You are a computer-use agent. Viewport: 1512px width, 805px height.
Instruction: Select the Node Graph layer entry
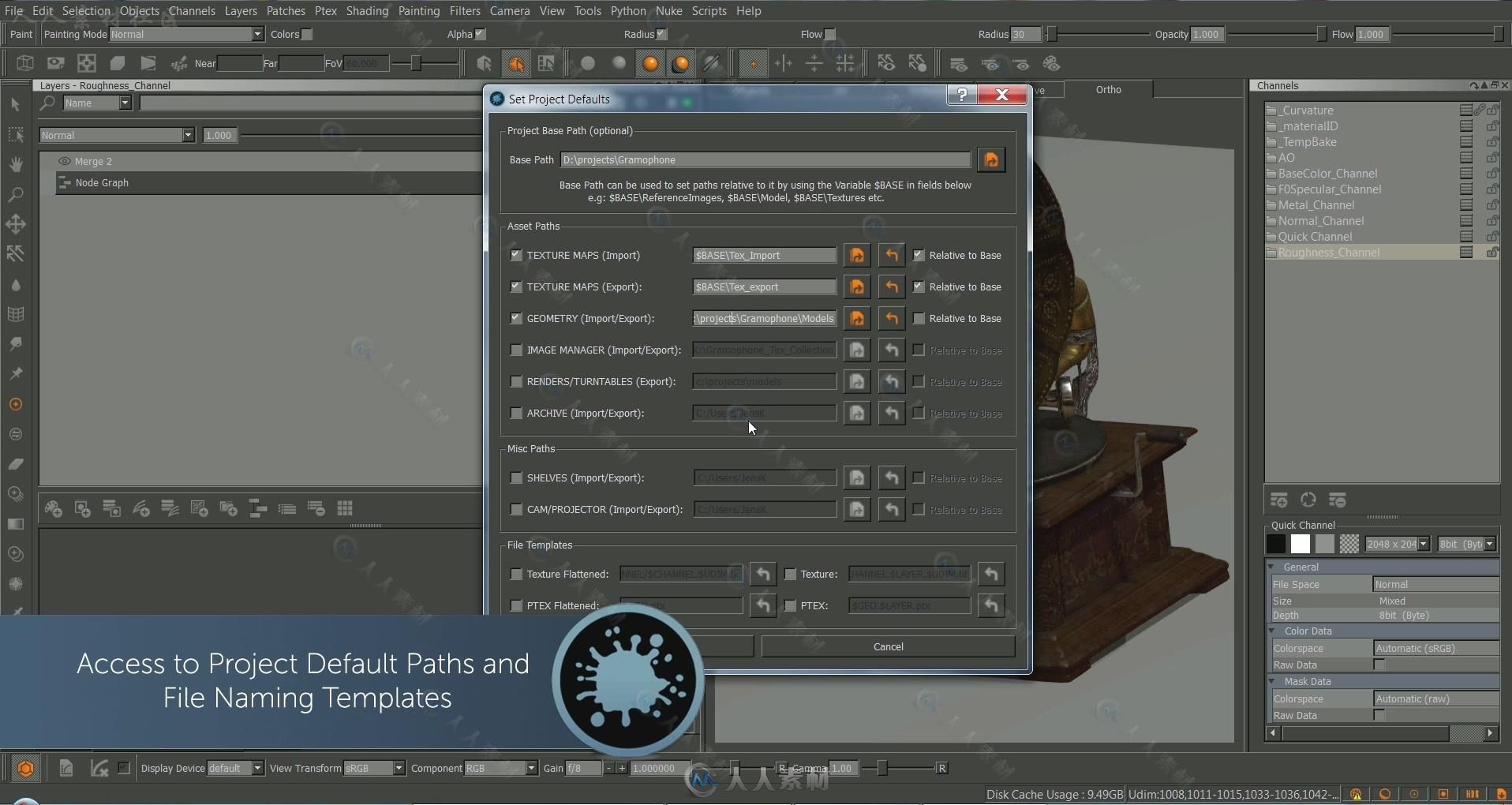pyautogui.click(x=102, y=182)
